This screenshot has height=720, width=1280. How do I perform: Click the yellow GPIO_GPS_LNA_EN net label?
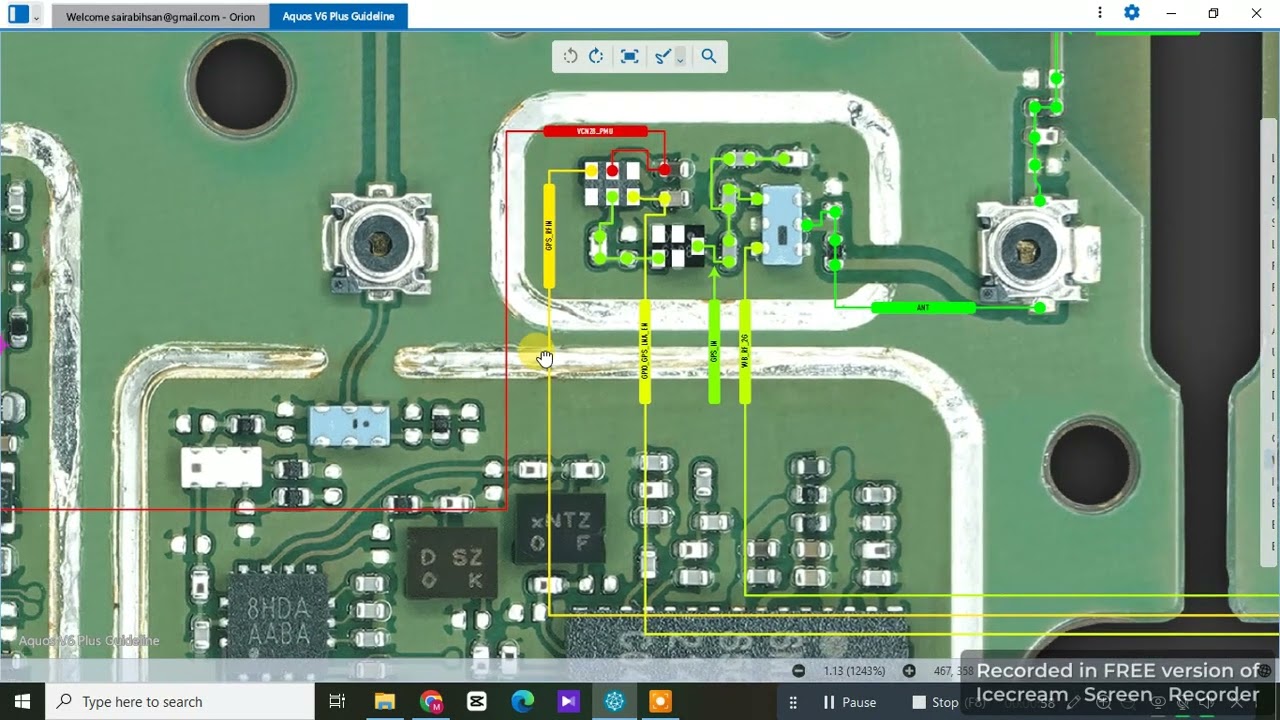pos(645,351)
